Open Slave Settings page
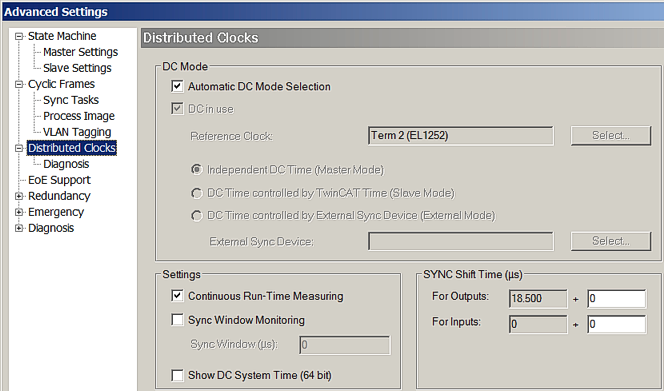Viewport: 664px width, 391px height. click(x=77, y=68)
